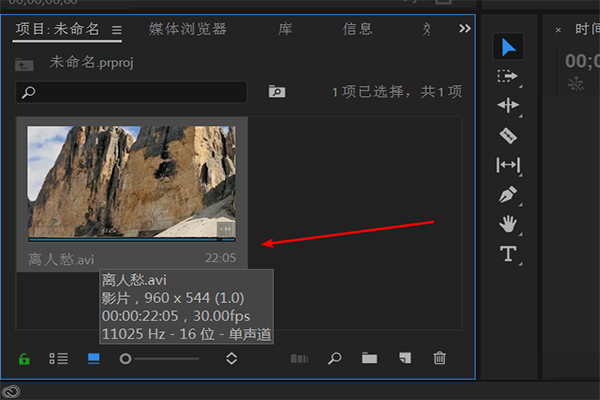The height and width of the screenshot is (400, 600).
Task: Click Create bin from search query icon
Action: (277, 91)
